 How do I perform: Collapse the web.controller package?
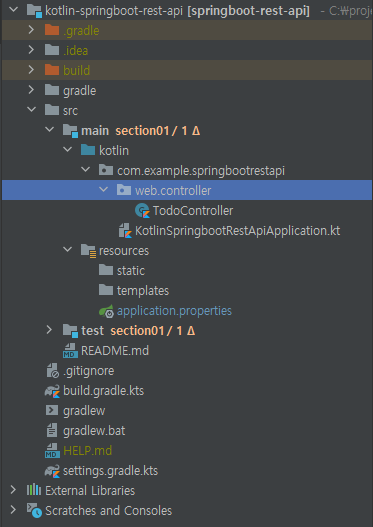[x=103, y=190]
